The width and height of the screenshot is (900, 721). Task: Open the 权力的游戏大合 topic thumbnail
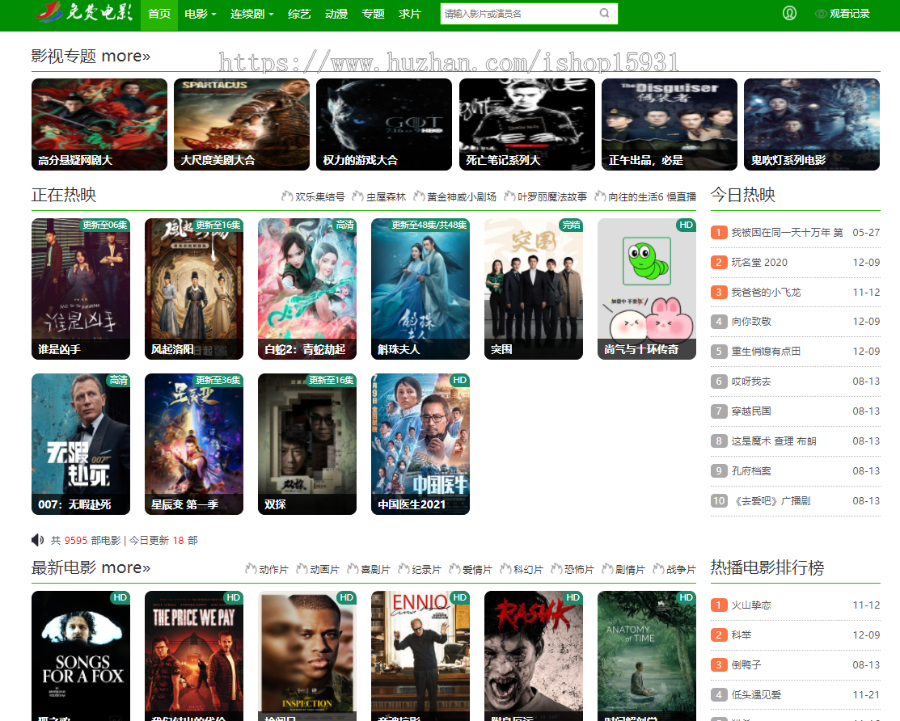tap(384, 125)
